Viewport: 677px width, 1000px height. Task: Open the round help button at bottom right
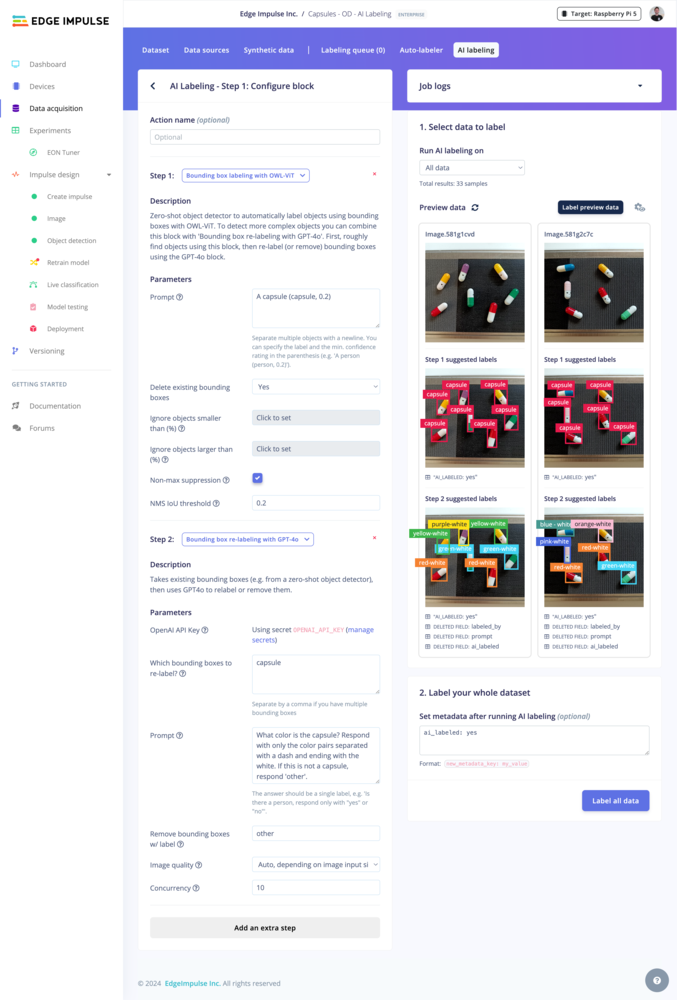click(x=657, y=980)
